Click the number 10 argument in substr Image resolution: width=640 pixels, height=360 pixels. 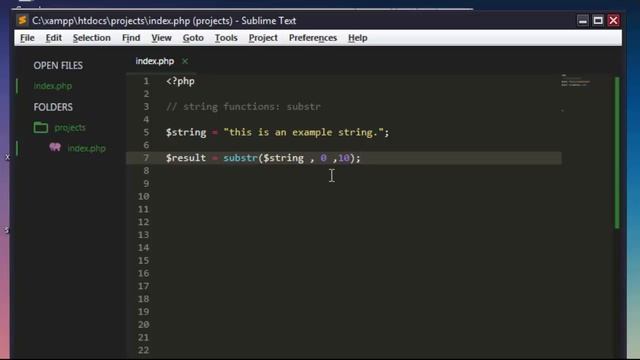click(344, 158)
